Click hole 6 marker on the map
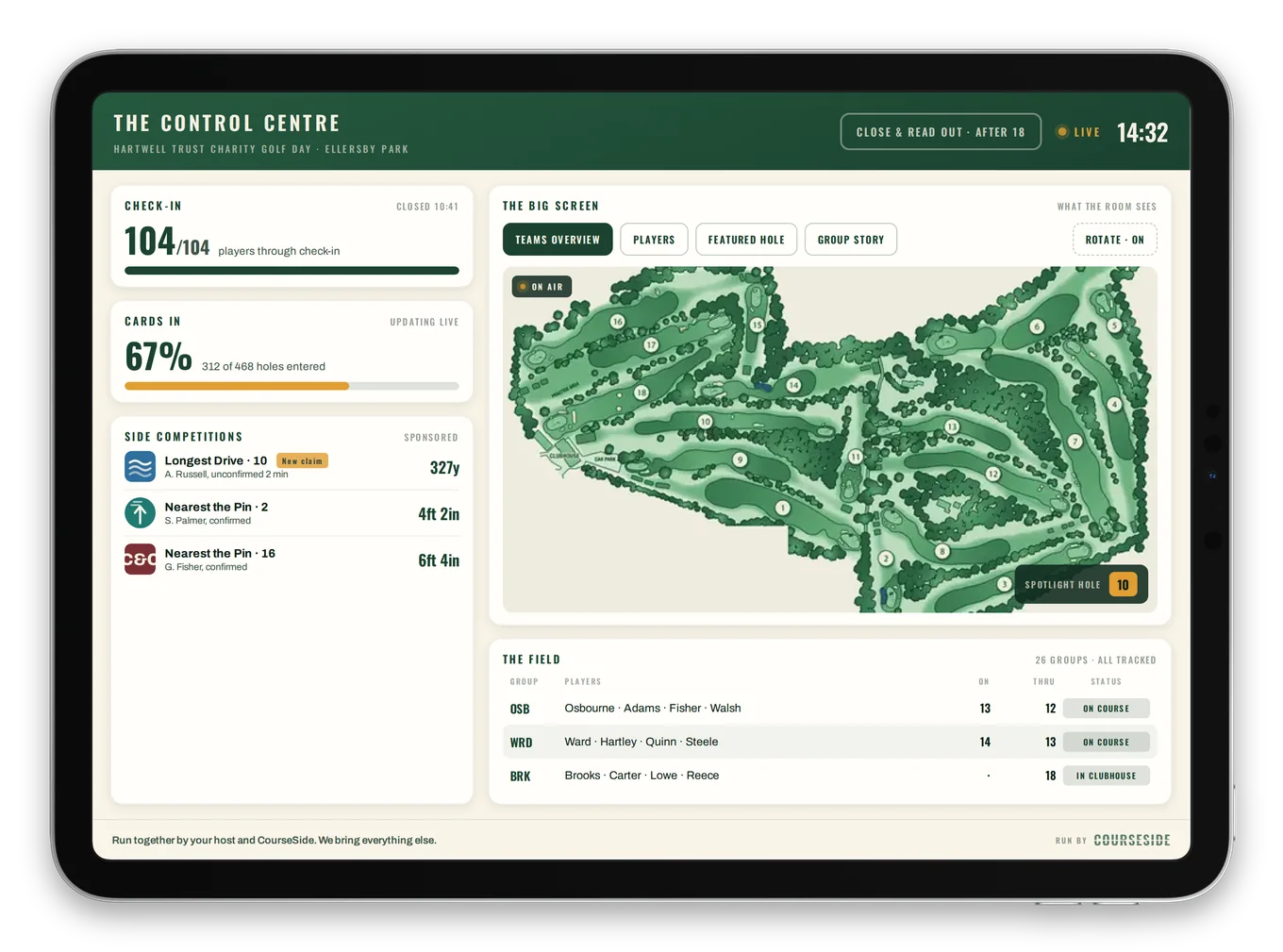 (x=1037, y=326)
